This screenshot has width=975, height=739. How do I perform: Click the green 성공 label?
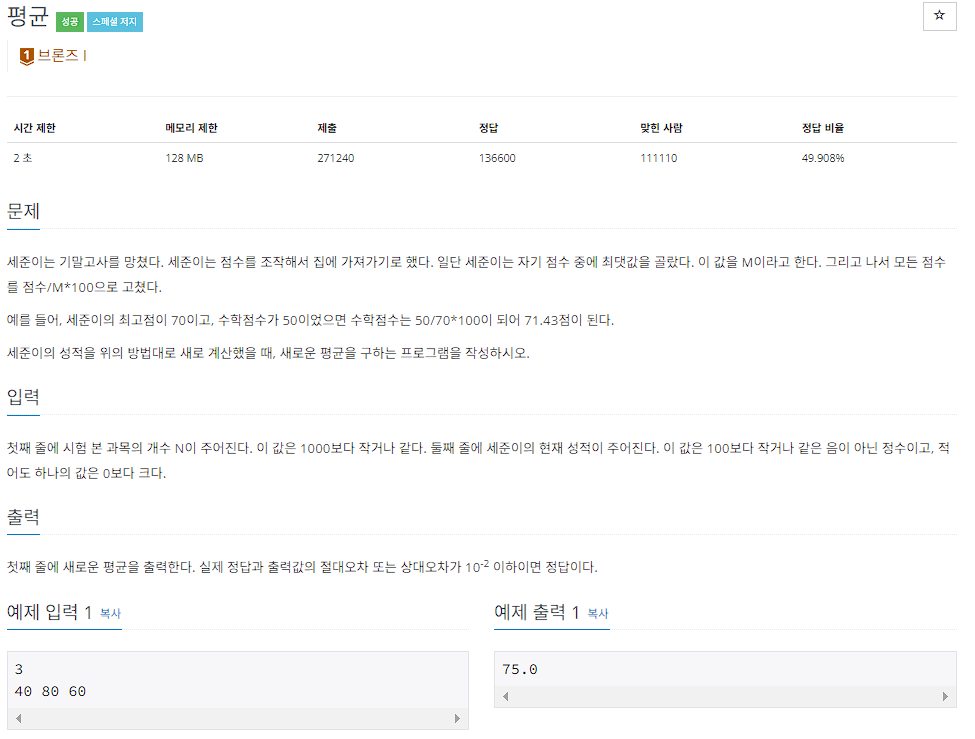(x=70, y=22)
